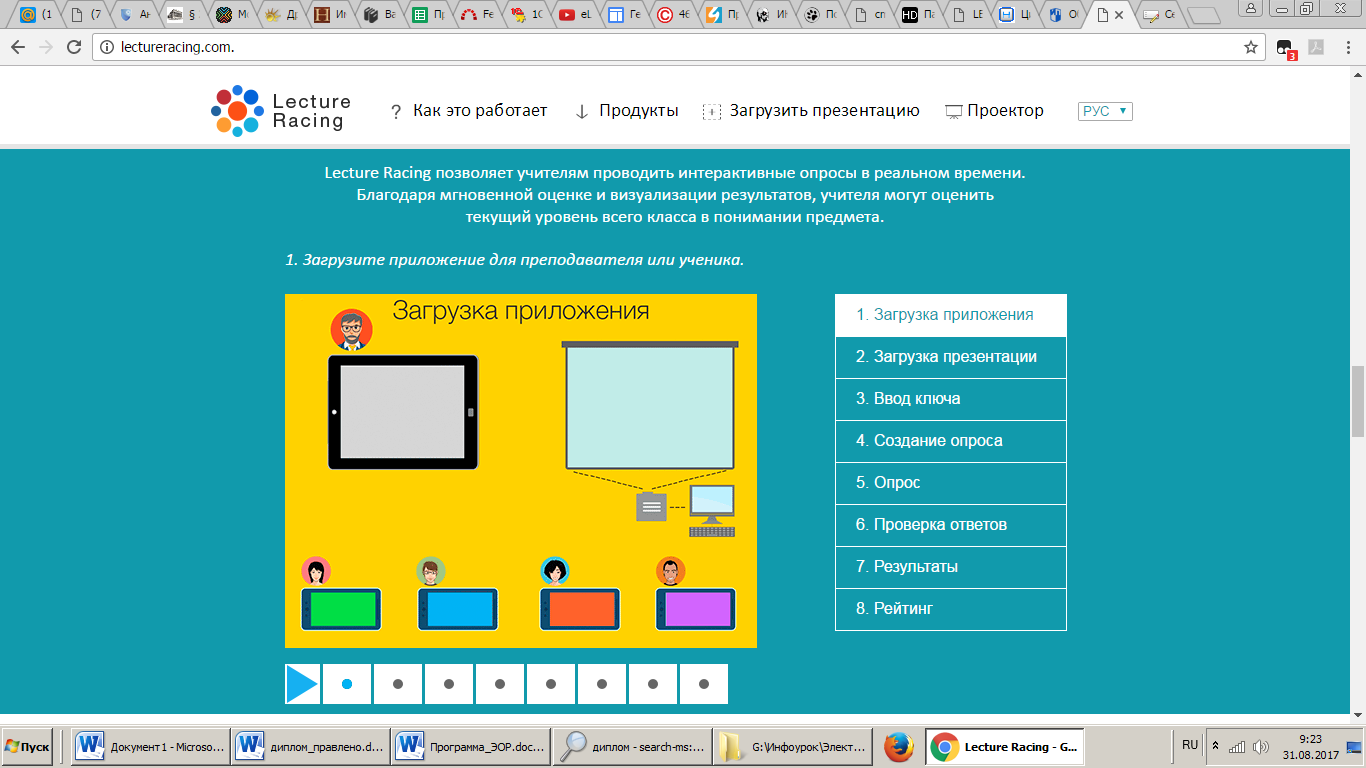
Task: Open 'диплом - search-ms' taskbar window
Action: point(631,746)
